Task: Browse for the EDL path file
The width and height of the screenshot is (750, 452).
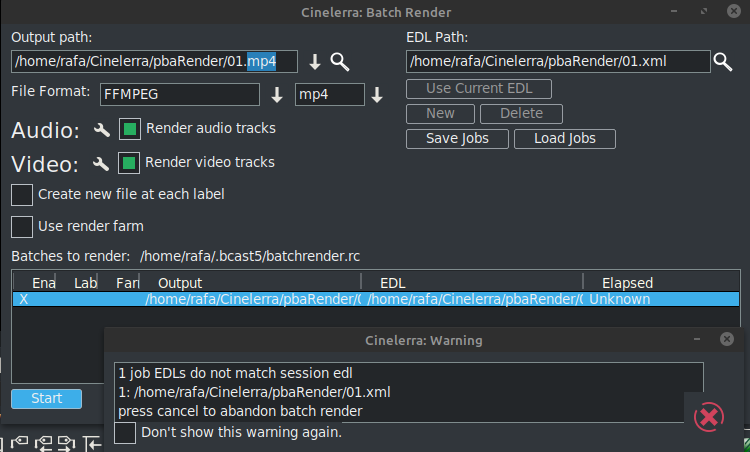Action: [x=723, y=62]
